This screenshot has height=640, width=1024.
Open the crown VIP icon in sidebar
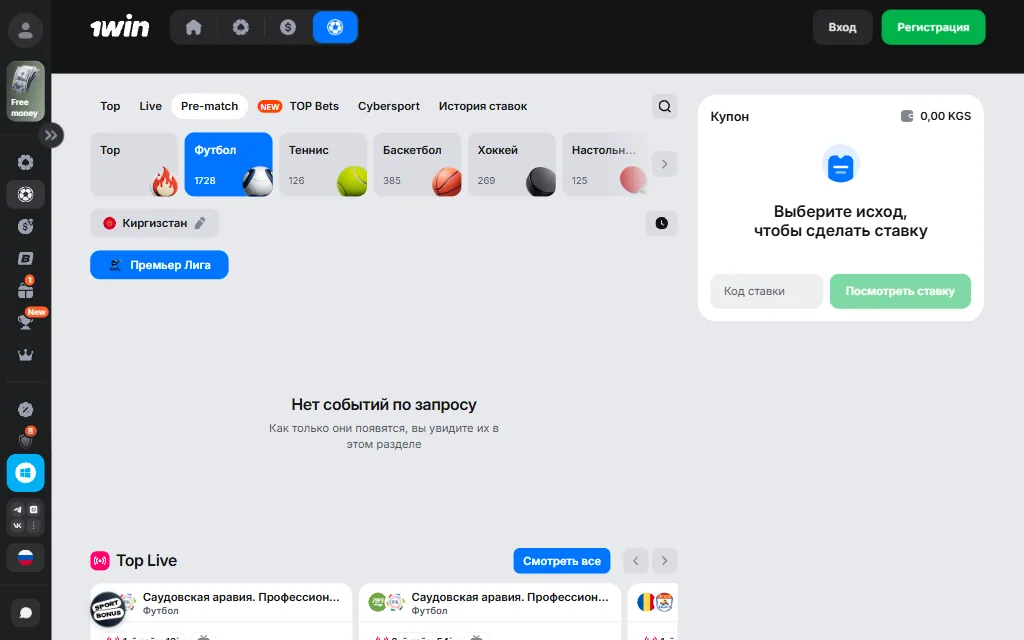(25, 355)
